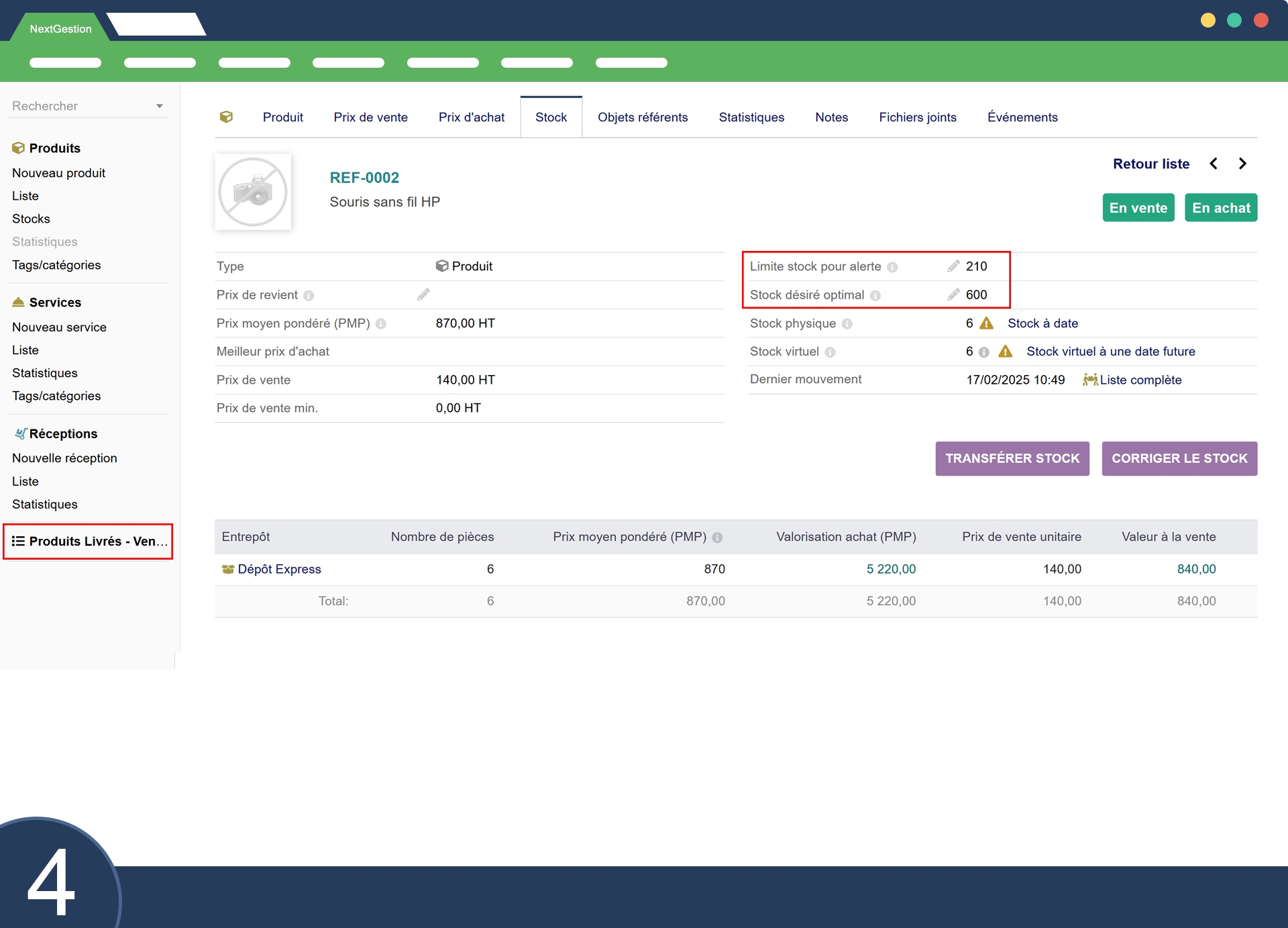
Task: Click warning triangle next to Stock virtuel value
Action: (1005, 352)
